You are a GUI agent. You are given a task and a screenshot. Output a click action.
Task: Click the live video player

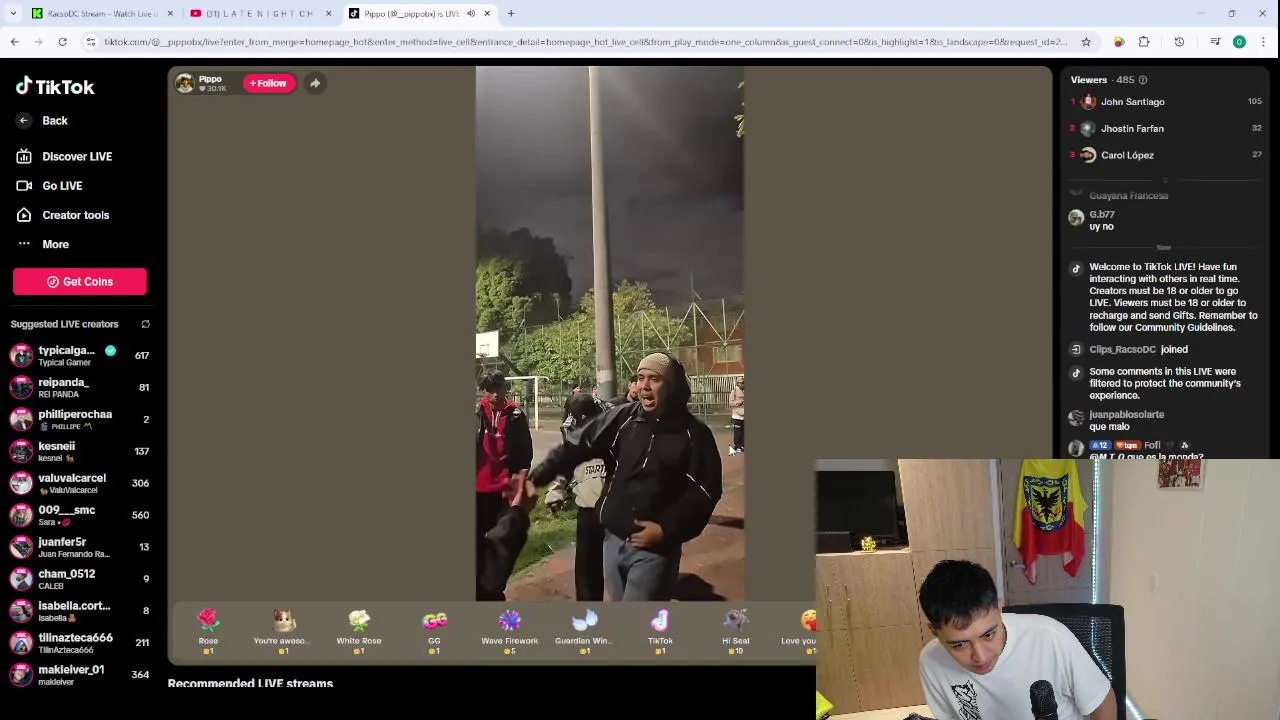click(x=610, y=333)
